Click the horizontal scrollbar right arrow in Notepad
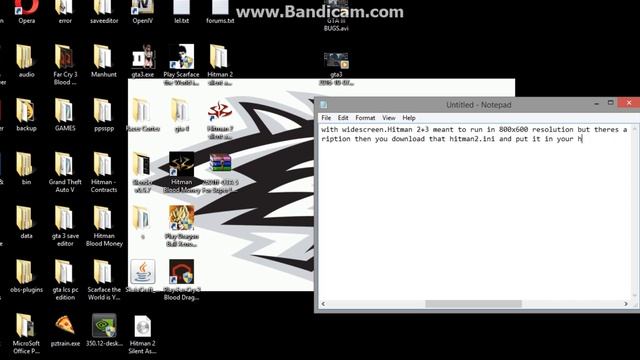 click(626, 304)
